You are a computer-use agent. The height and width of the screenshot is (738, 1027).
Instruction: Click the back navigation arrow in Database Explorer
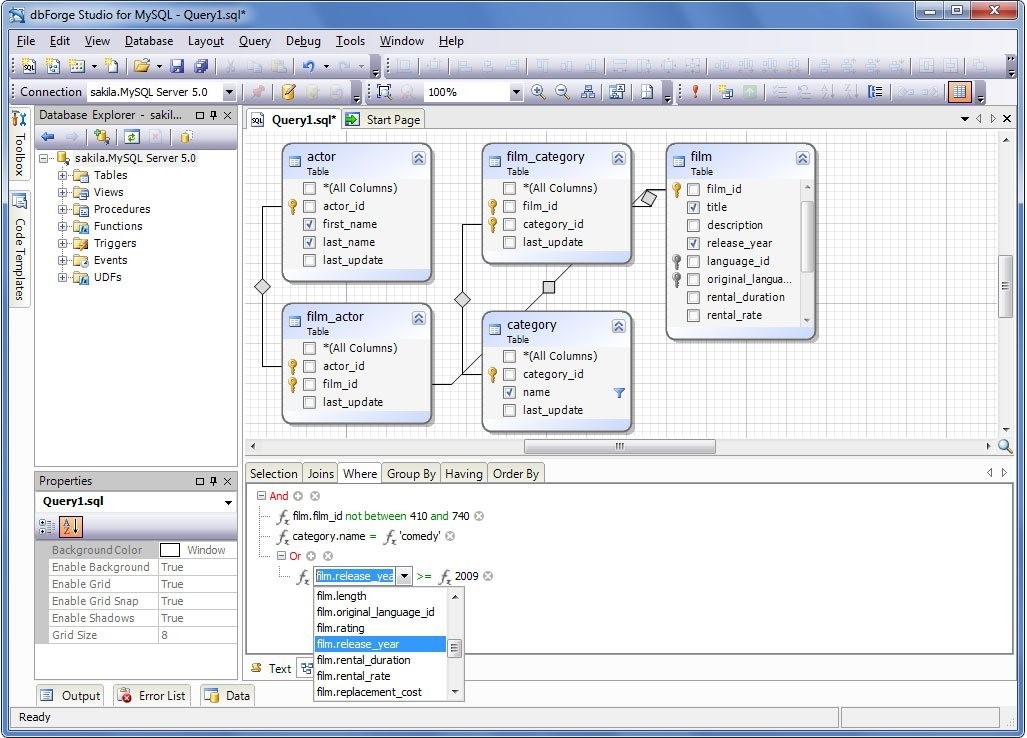48,137
